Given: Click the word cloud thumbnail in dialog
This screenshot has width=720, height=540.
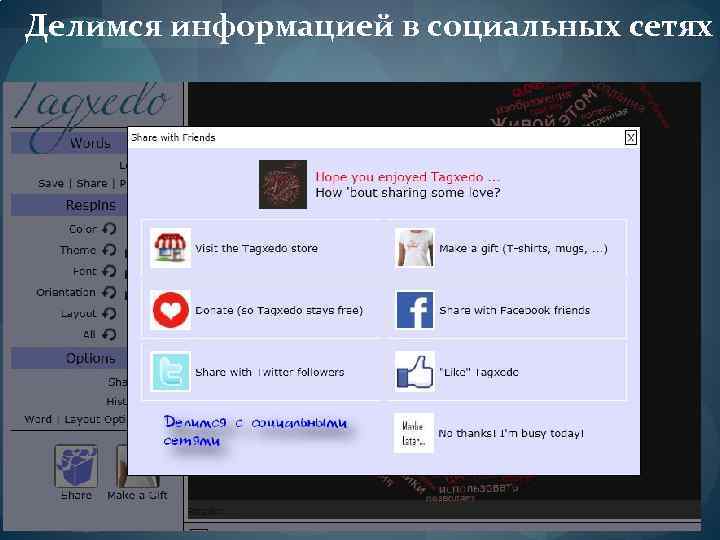Looking at the screenshot, I should (283, 184).
